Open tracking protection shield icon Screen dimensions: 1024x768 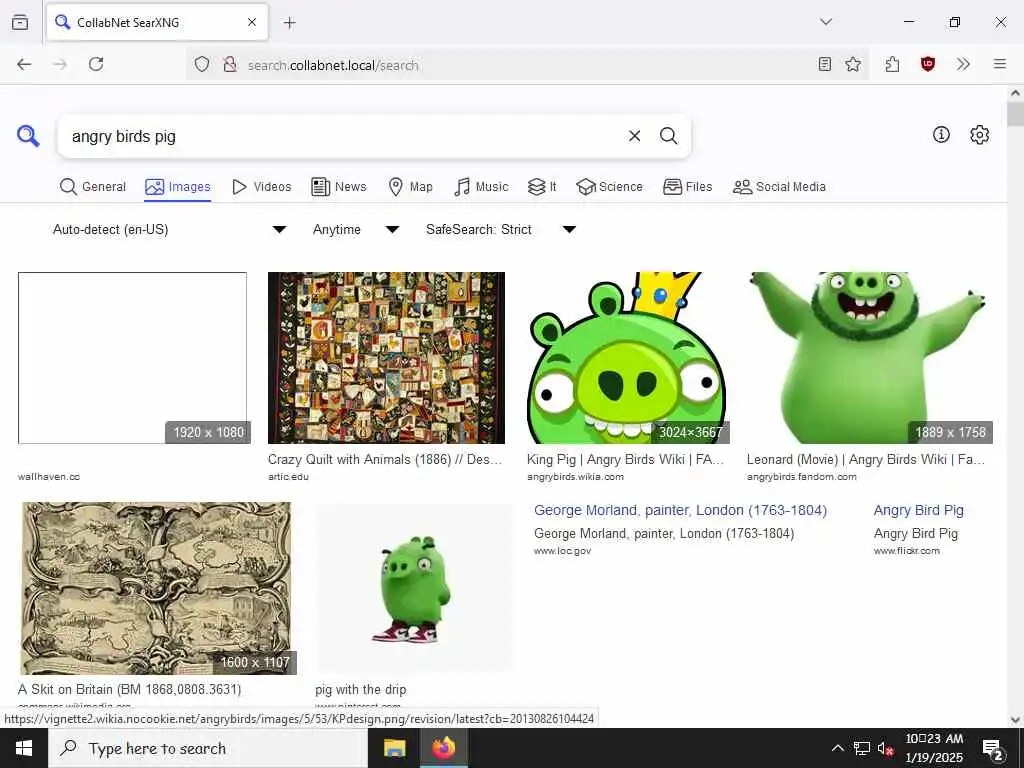pos(202,65)
